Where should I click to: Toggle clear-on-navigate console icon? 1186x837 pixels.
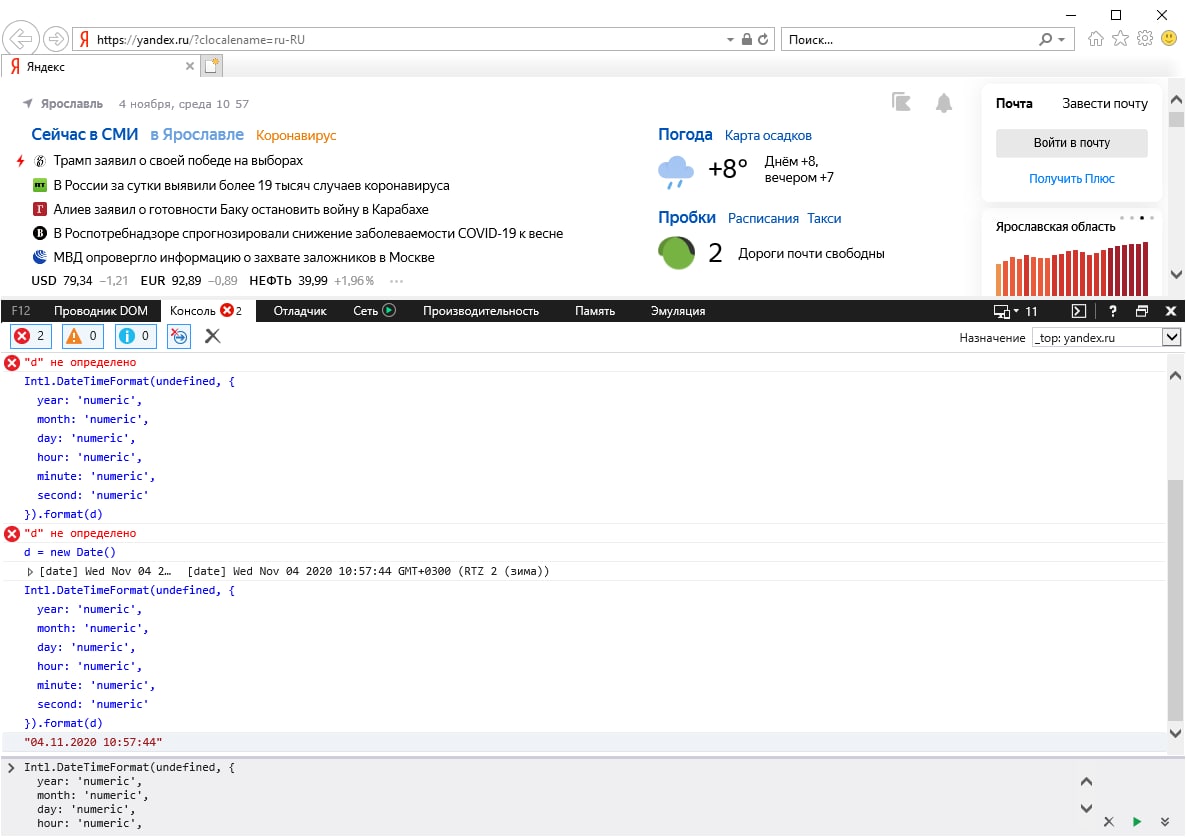[179, 336]
